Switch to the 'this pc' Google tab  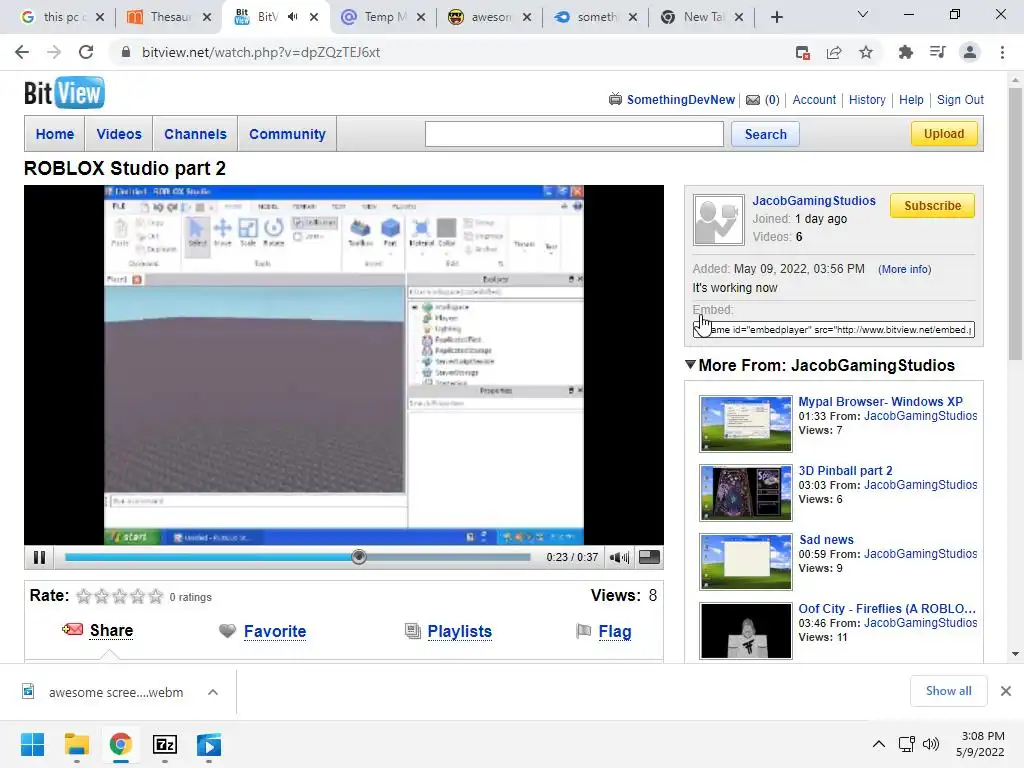point(63,17)
